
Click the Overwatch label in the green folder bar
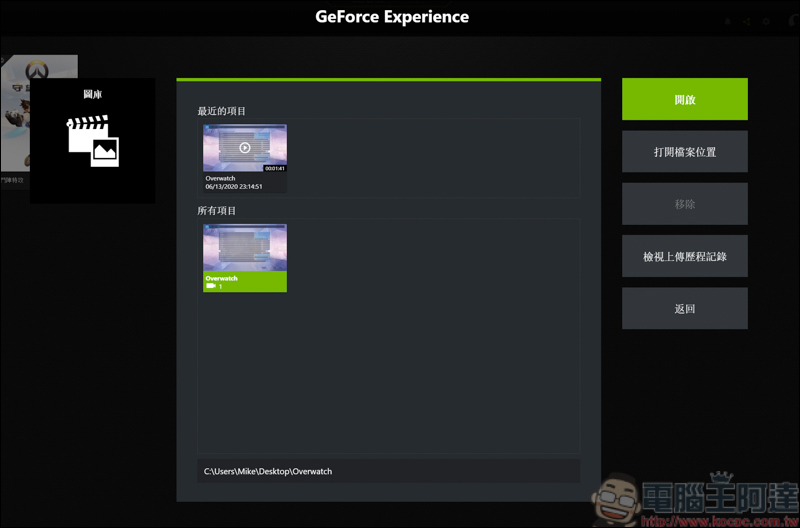(221, 279)
